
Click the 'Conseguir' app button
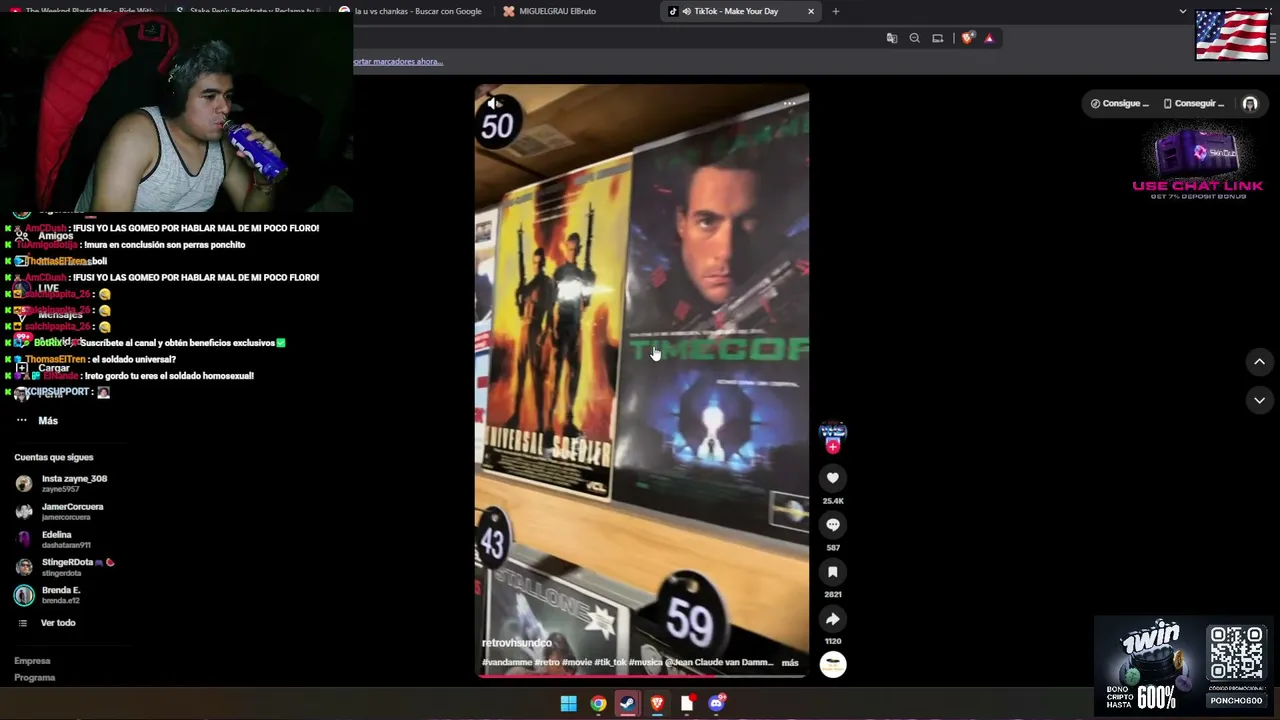point(1193,103)
